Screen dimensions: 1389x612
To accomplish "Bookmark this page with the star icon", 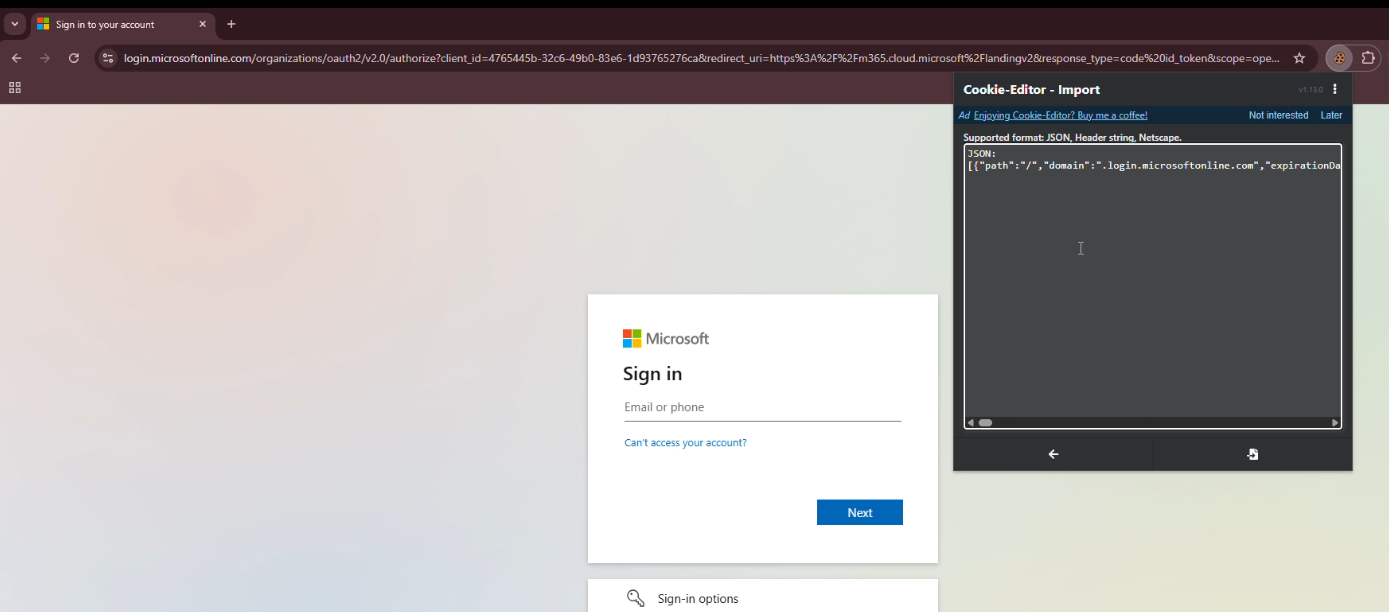I will tap(1299, 58).
